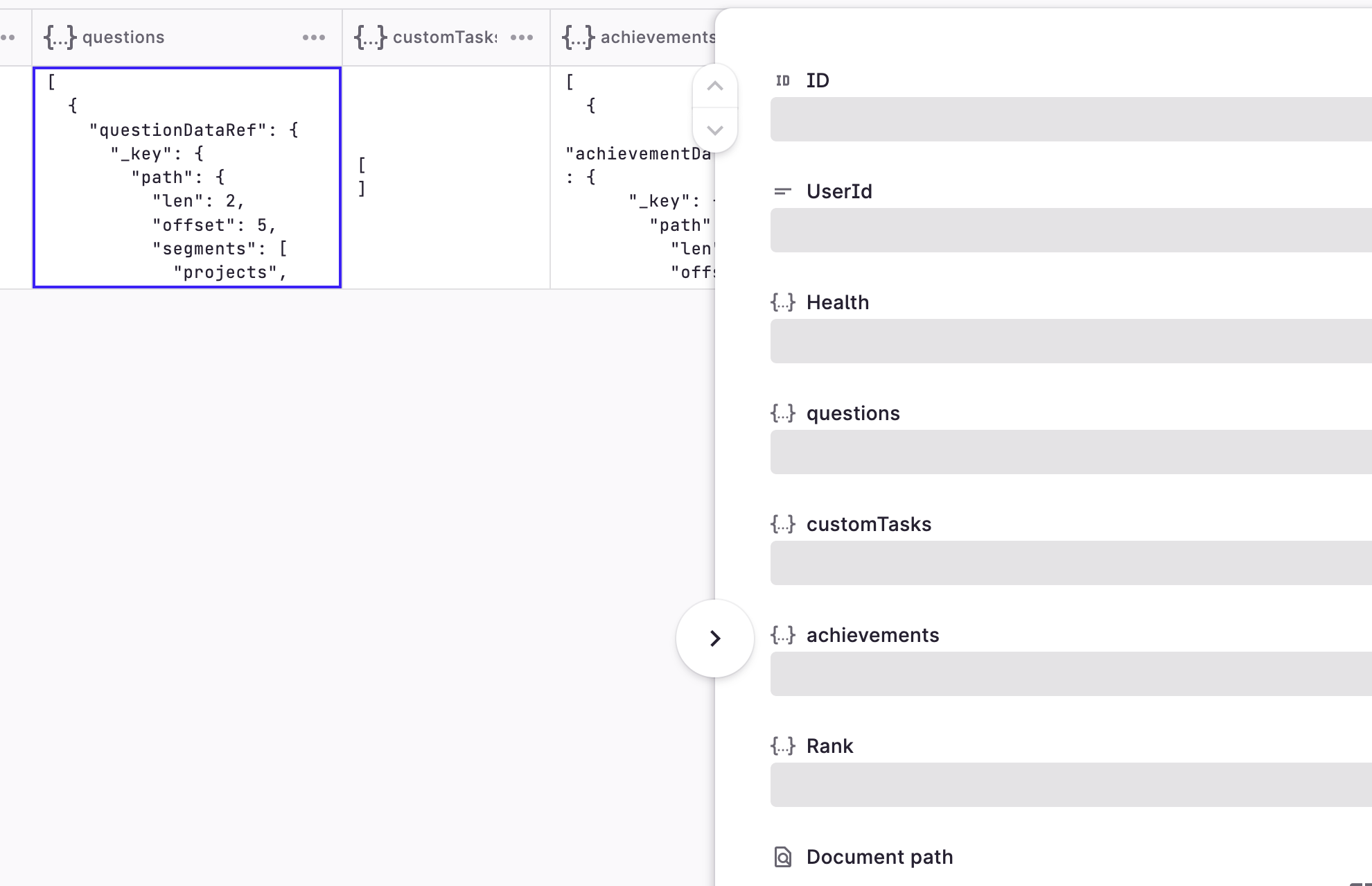Click the dots icon at the far left header

[x=7, y=37]
